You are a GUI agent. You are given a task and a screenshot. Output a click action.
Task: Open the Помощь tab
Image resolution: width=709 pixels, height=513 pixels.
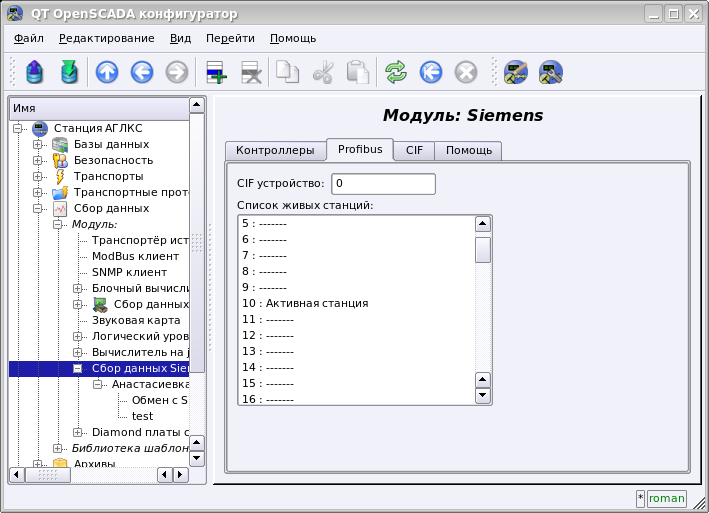click(468, 151)
